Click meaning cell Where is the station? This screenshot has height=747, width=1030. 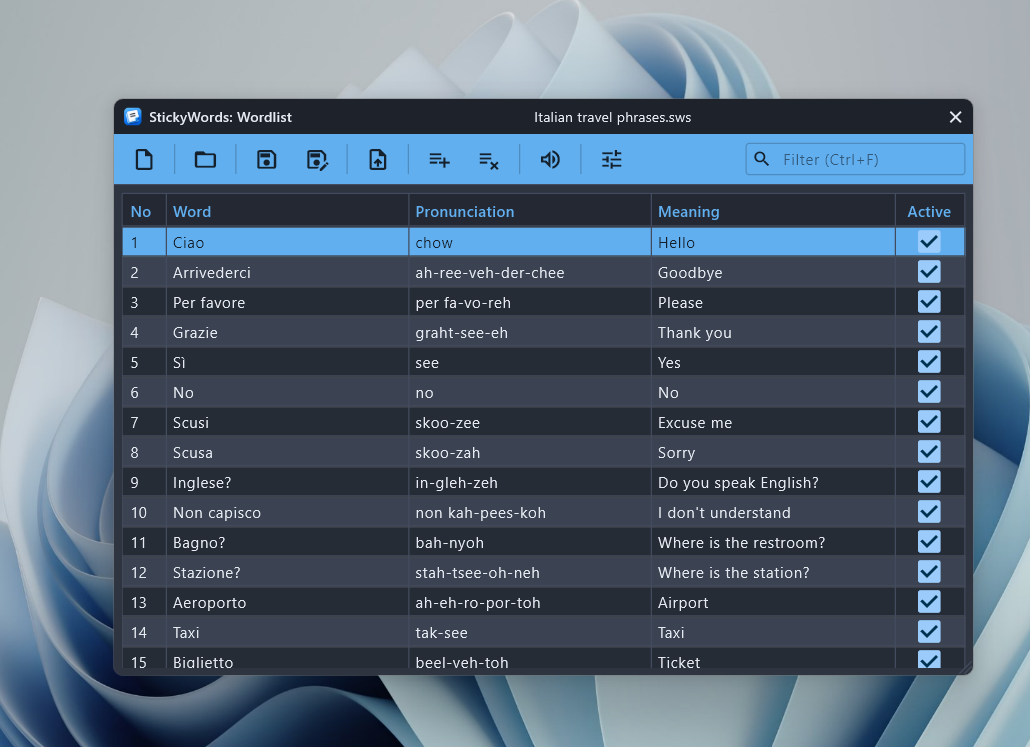pyautogui.click(x=772, y=573)
